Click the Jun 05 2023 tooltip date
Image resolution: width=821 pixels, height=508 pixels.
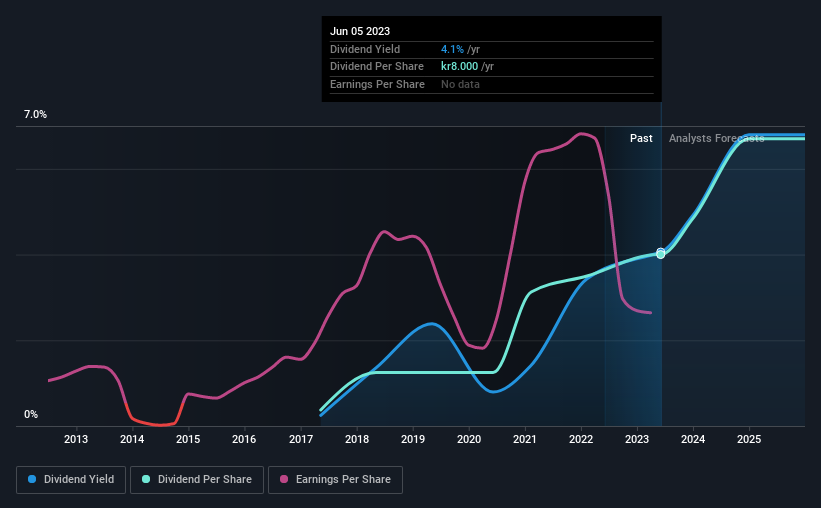[x=360, y=31]
